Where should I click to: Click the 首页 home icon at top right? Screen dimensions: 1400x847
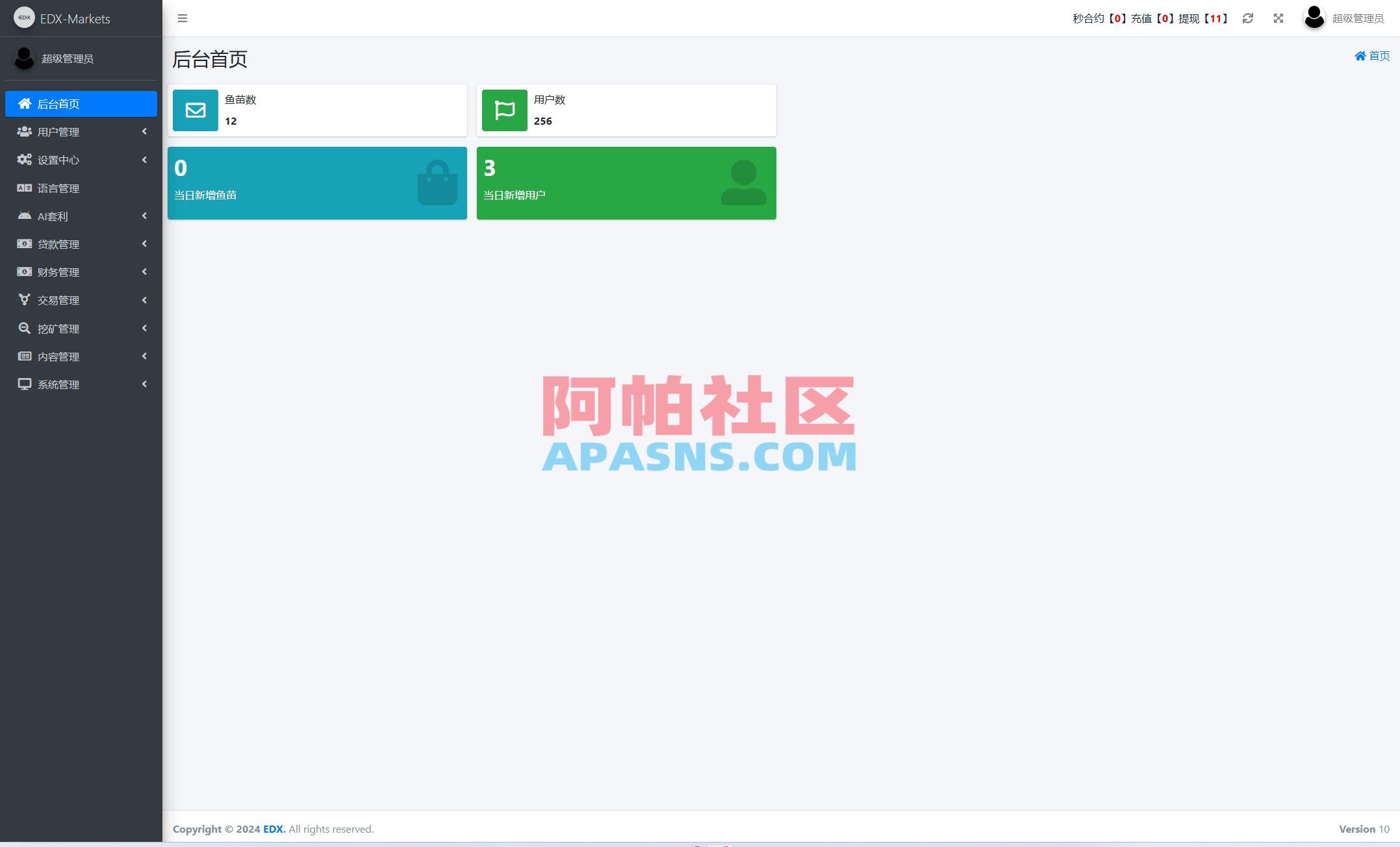(1360, 56)
